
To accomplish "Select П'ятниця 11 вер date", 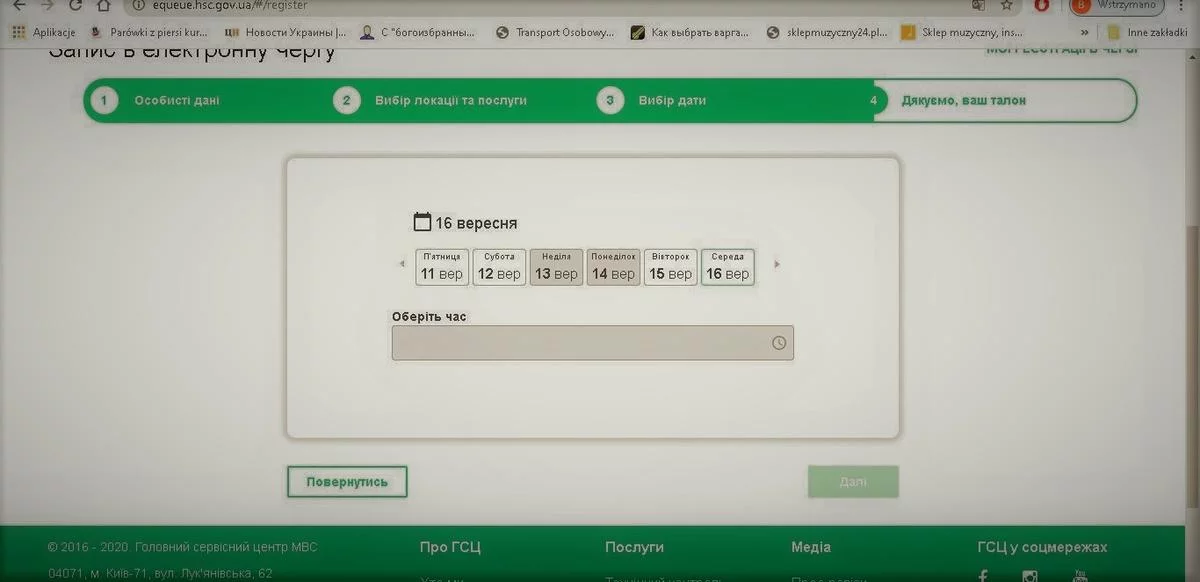I will (x=442, y=267).
